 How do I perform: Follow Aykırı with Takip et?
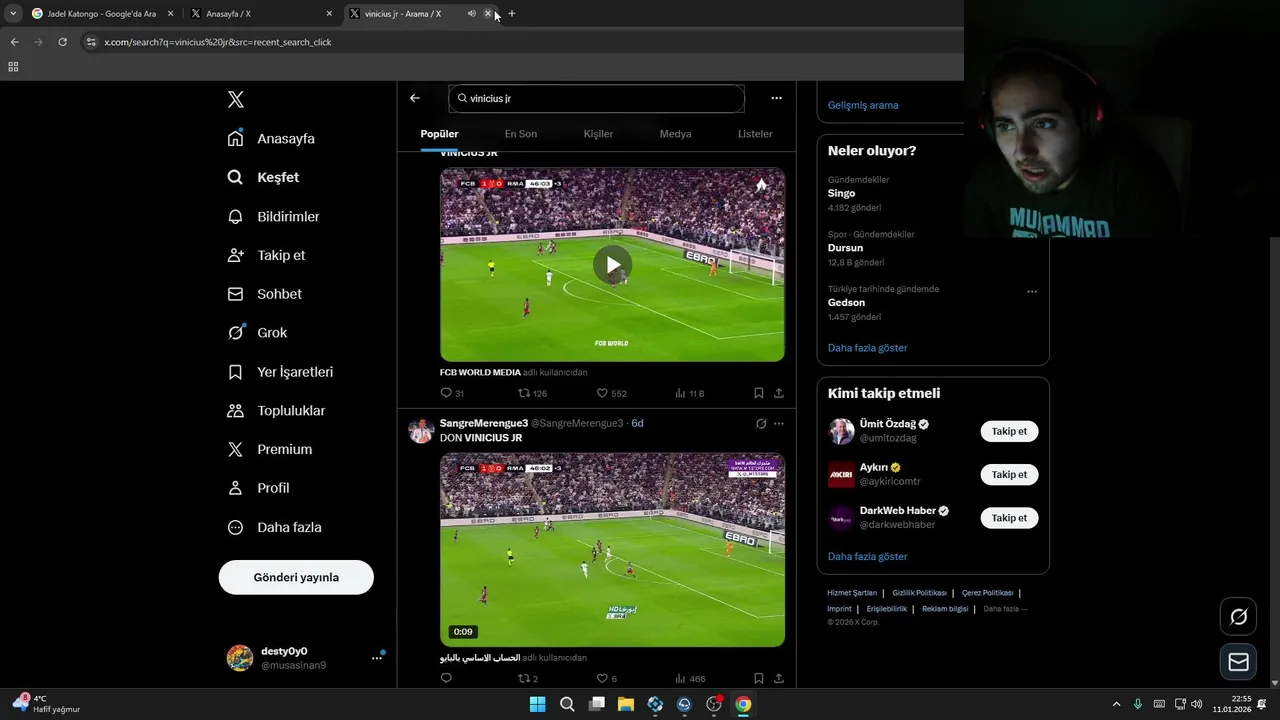(1009, 474)
